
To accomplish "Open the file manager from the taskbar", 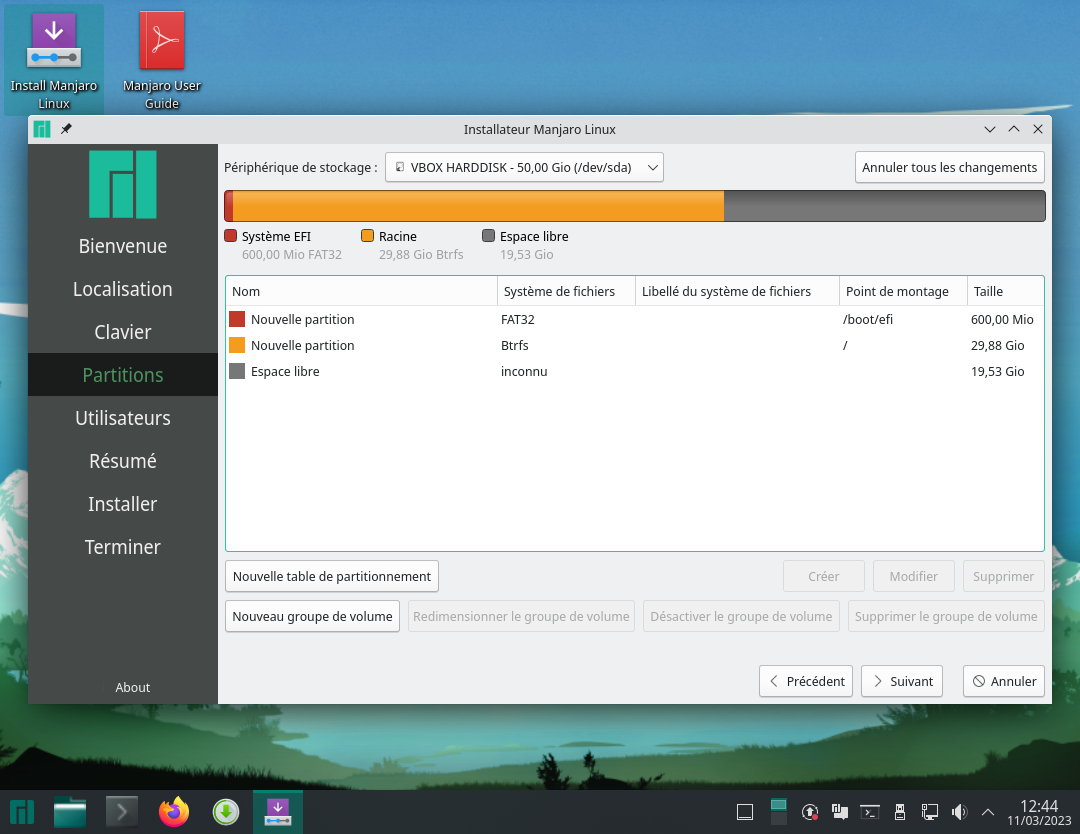I will coord(70,812).
